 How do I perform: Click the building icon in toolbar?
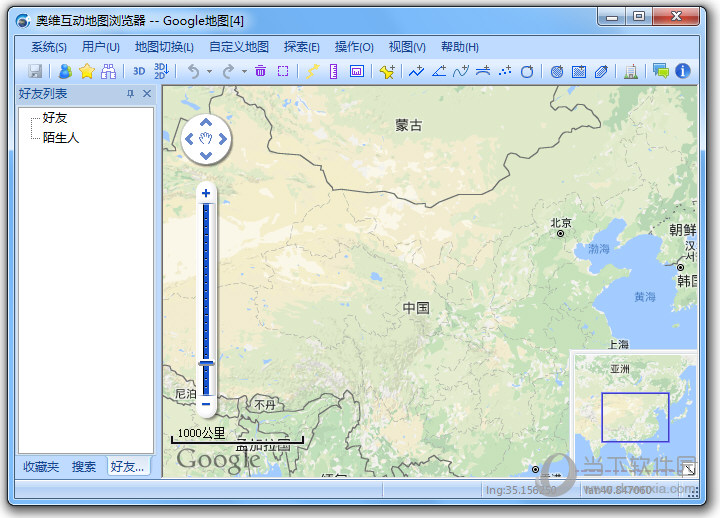(x=631, y=72)
